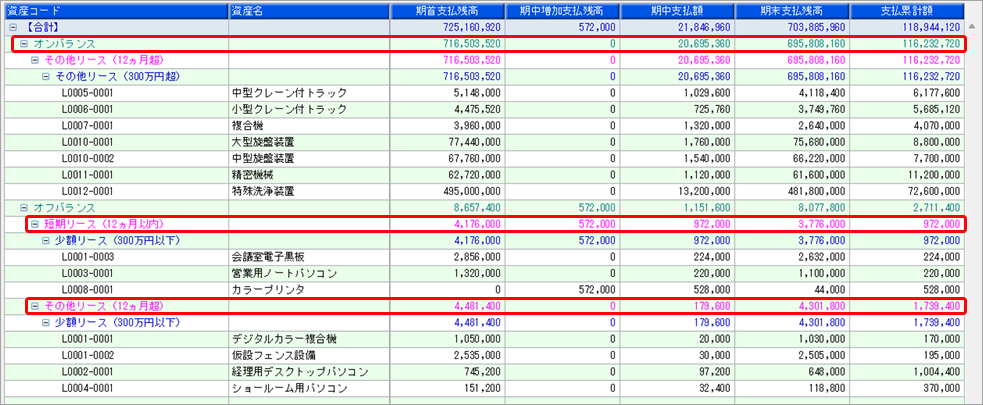This screenshot has height=405, width=983.
Task: Click asset name 経理用デスクトップパソコン
Action: click(x=300, y=372)
